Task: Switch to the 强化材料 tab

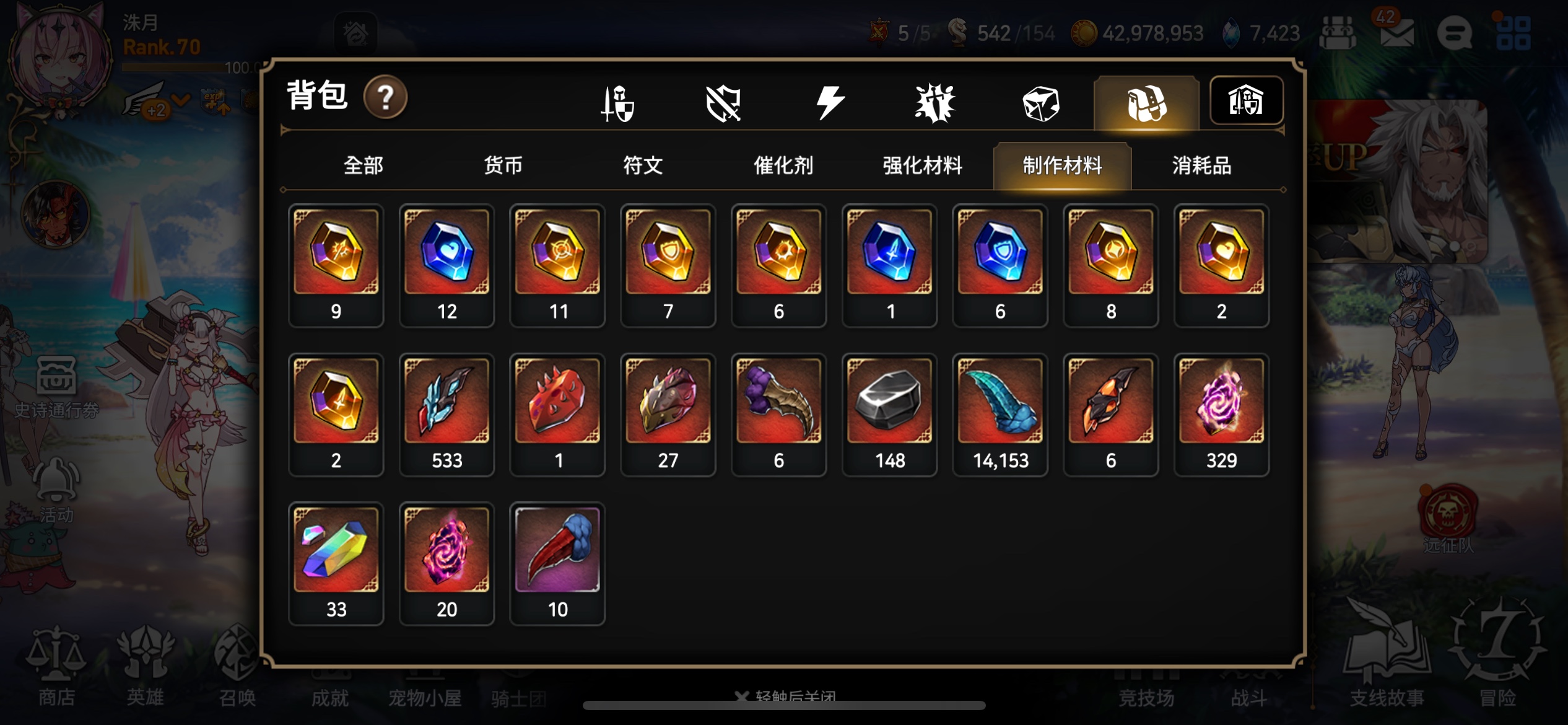Action: 922,165
